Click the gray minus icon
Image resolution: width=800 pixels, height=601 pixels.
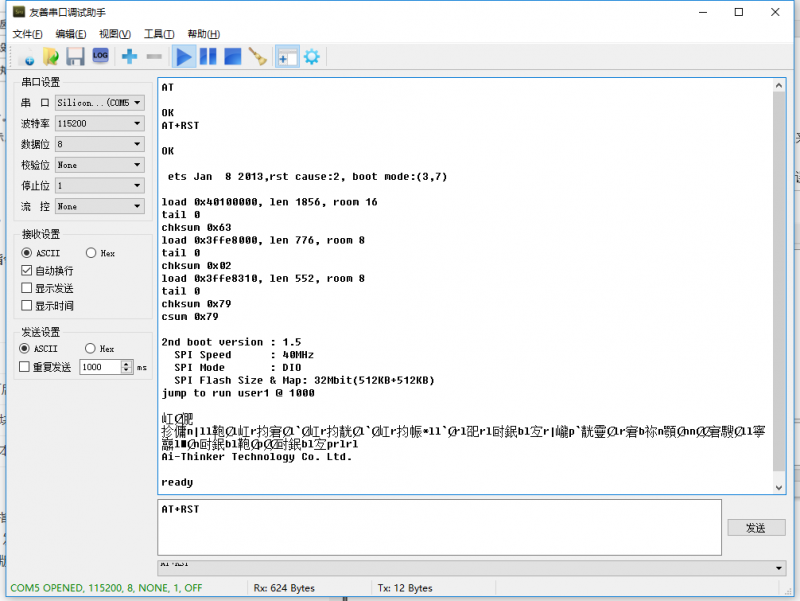(x=154, y=57)
